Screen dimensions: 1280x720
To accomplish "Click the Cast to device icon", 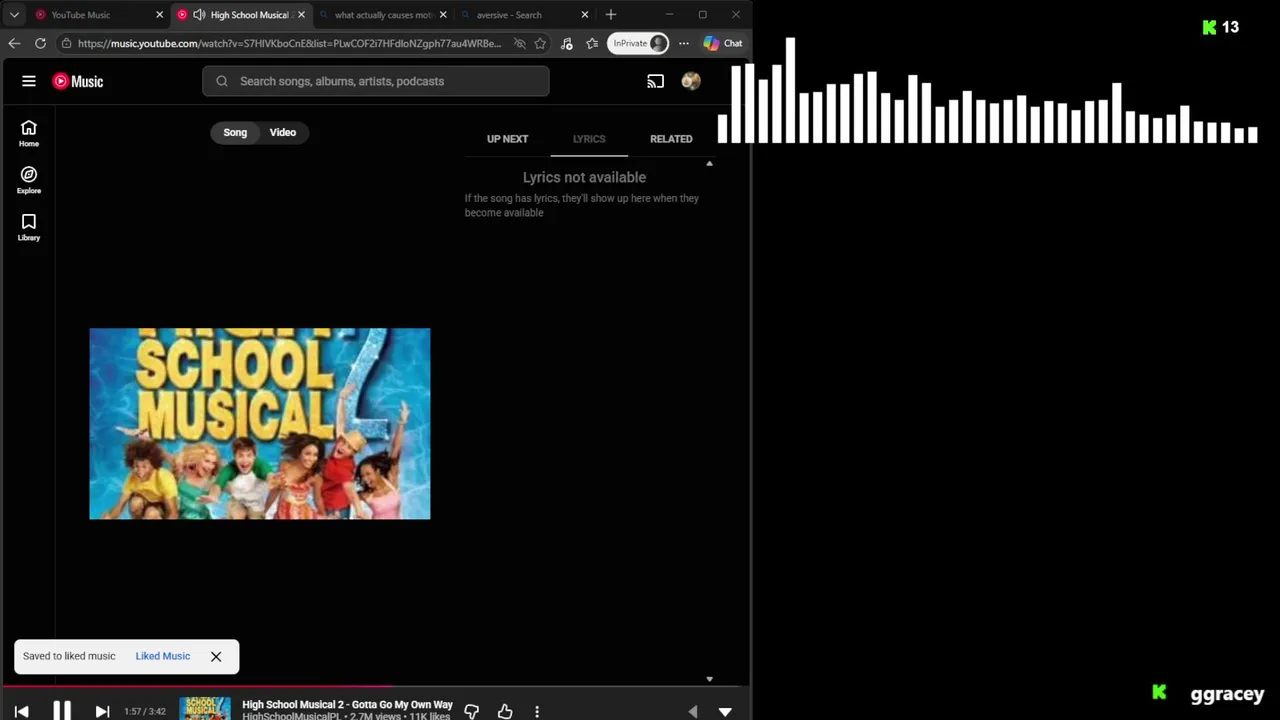I will (655, 81).
